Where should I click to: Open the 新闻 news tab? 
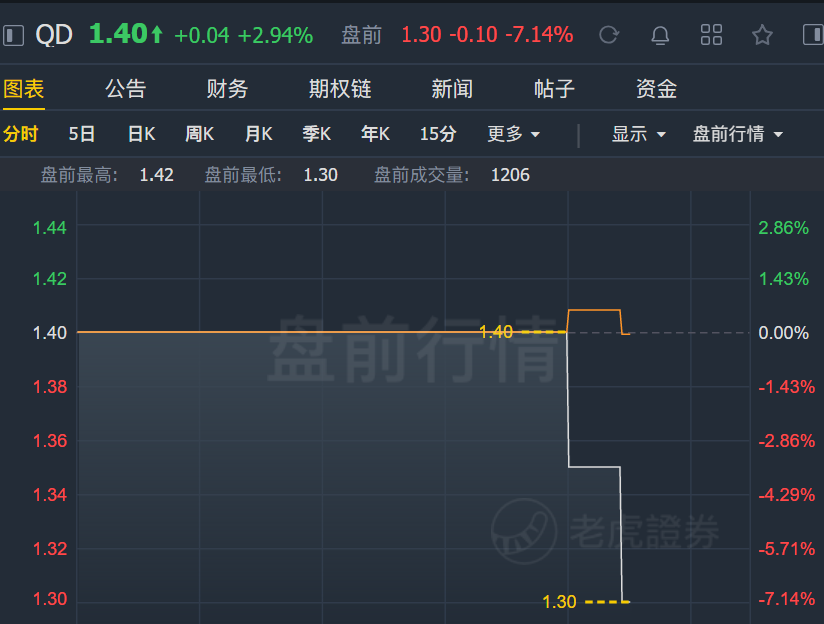[452, 89]
